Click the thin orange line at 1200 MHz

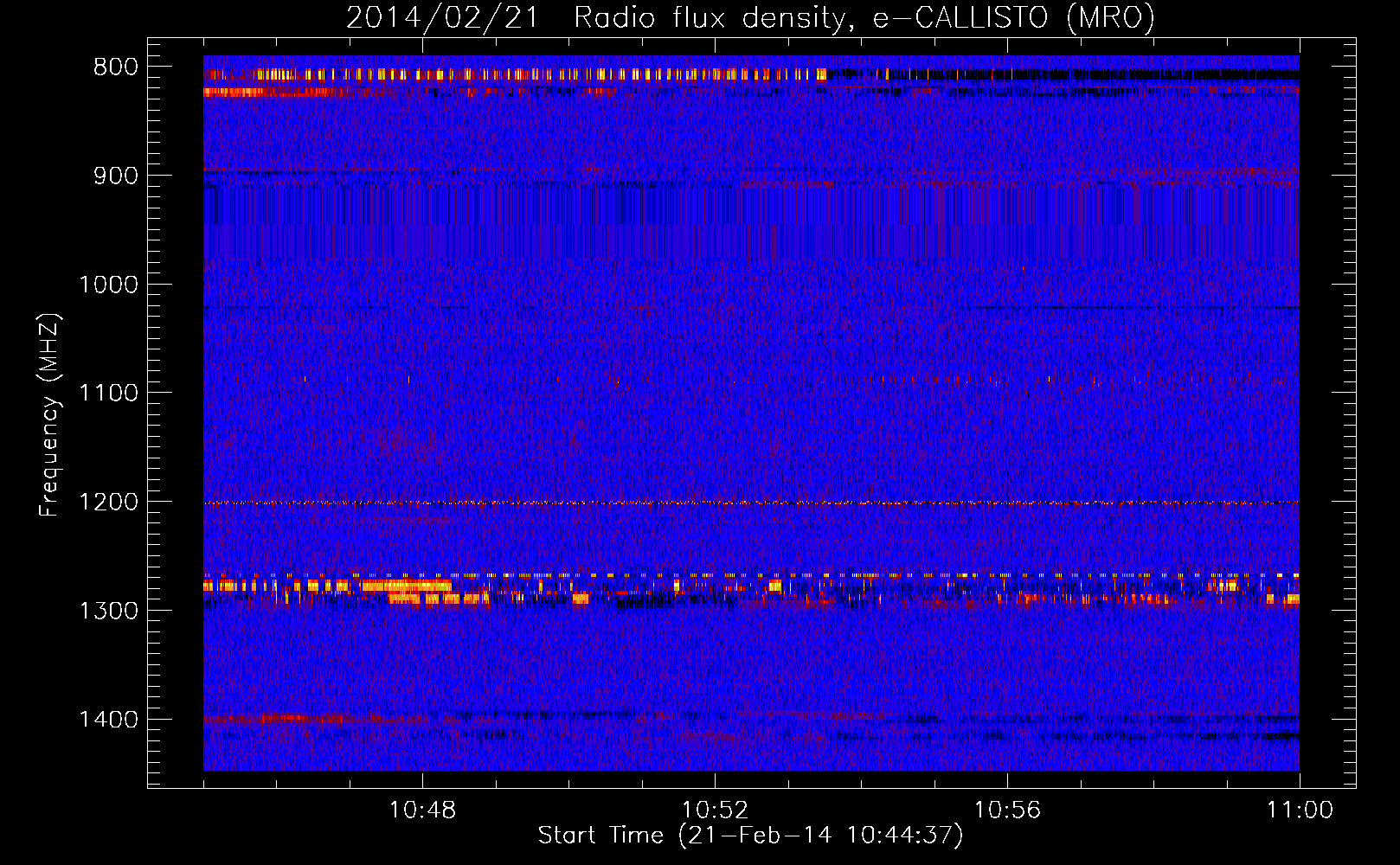pyautogui.click(x=751, y=503)
